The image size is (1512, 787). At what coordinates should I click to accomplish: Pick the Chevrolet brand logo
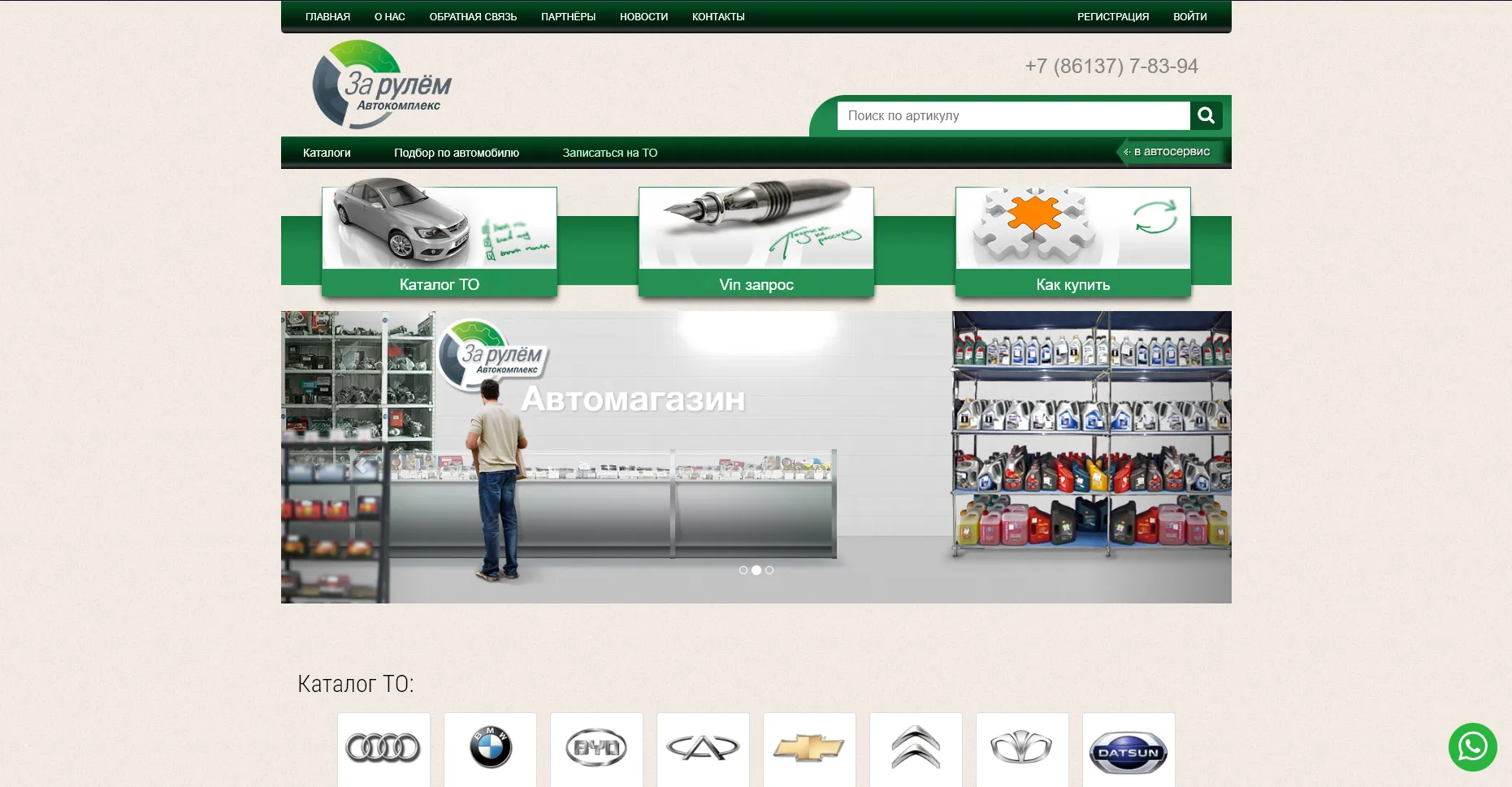coord(809,748)
